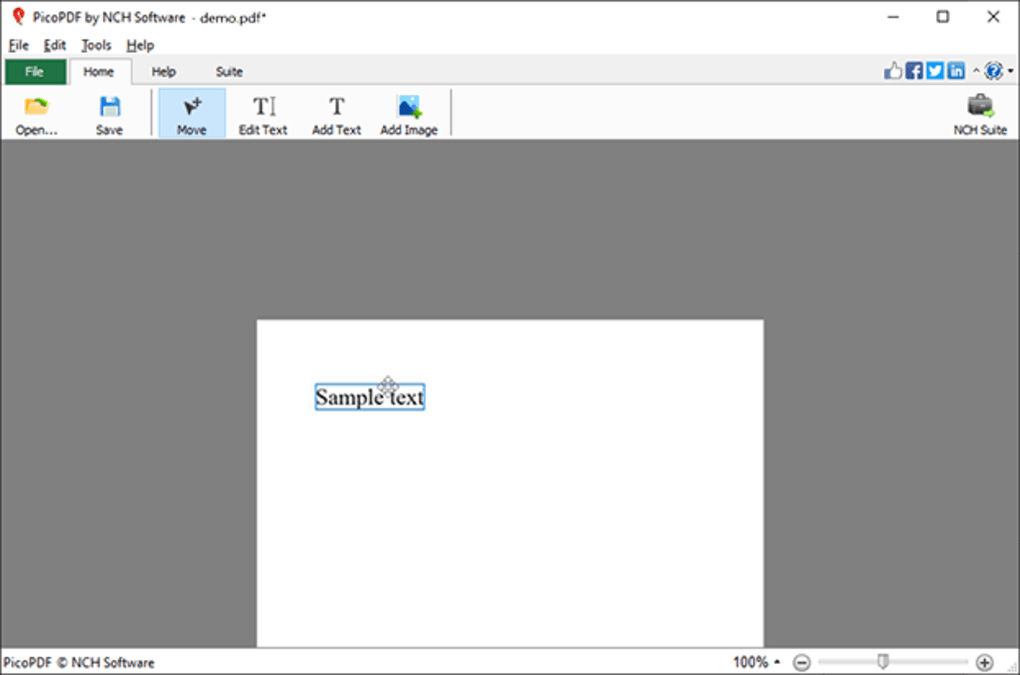Click the zoom slider handle

pos(883,661)
